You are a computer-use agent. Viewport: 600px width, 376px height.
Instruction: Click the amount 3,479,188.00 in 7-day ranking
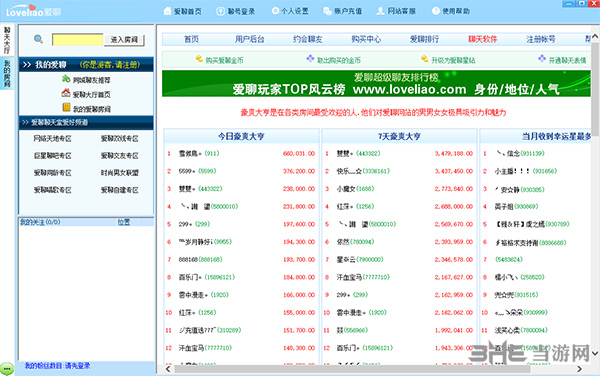point(453,153)
